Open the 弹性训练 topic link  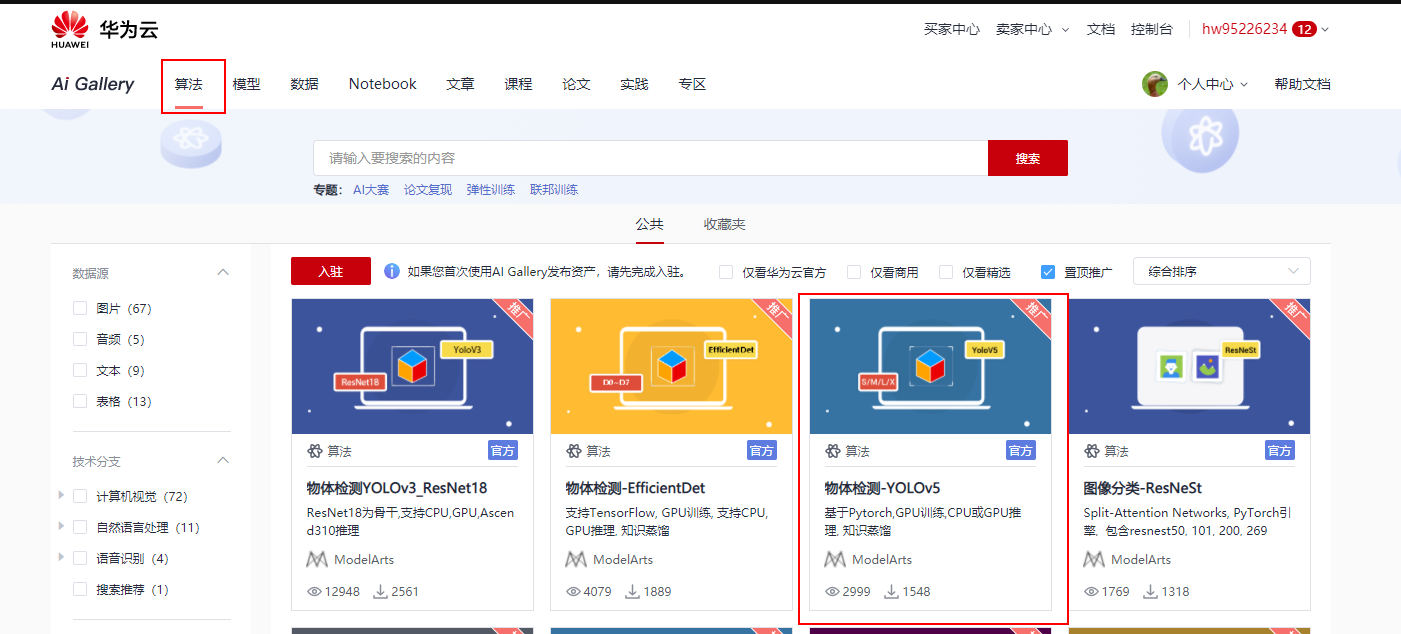[x=491, y=189]
